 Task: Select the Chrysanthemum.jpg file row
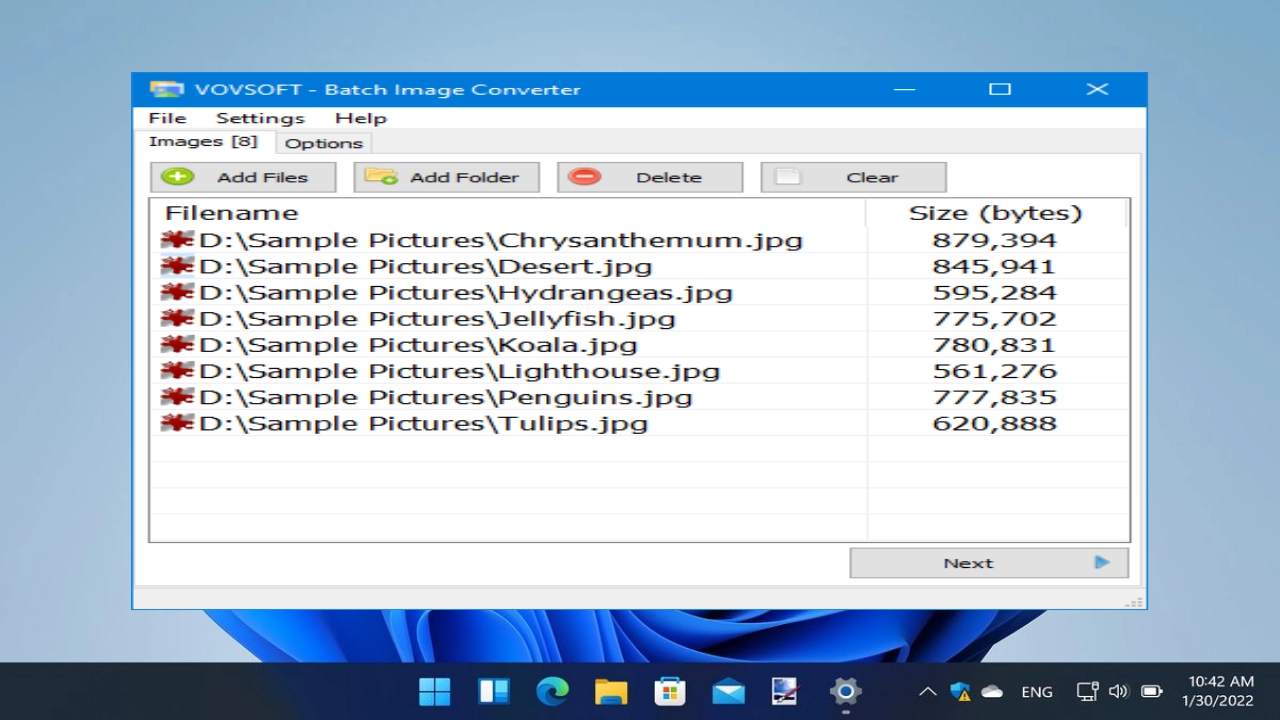[638, 240]
